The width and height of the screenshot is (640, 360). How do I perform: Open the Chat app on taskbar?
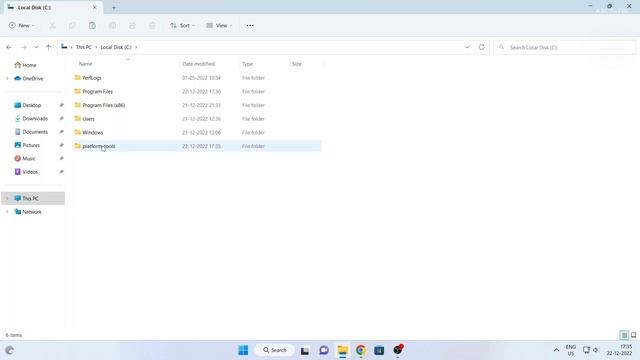click(x=324, y=350)
